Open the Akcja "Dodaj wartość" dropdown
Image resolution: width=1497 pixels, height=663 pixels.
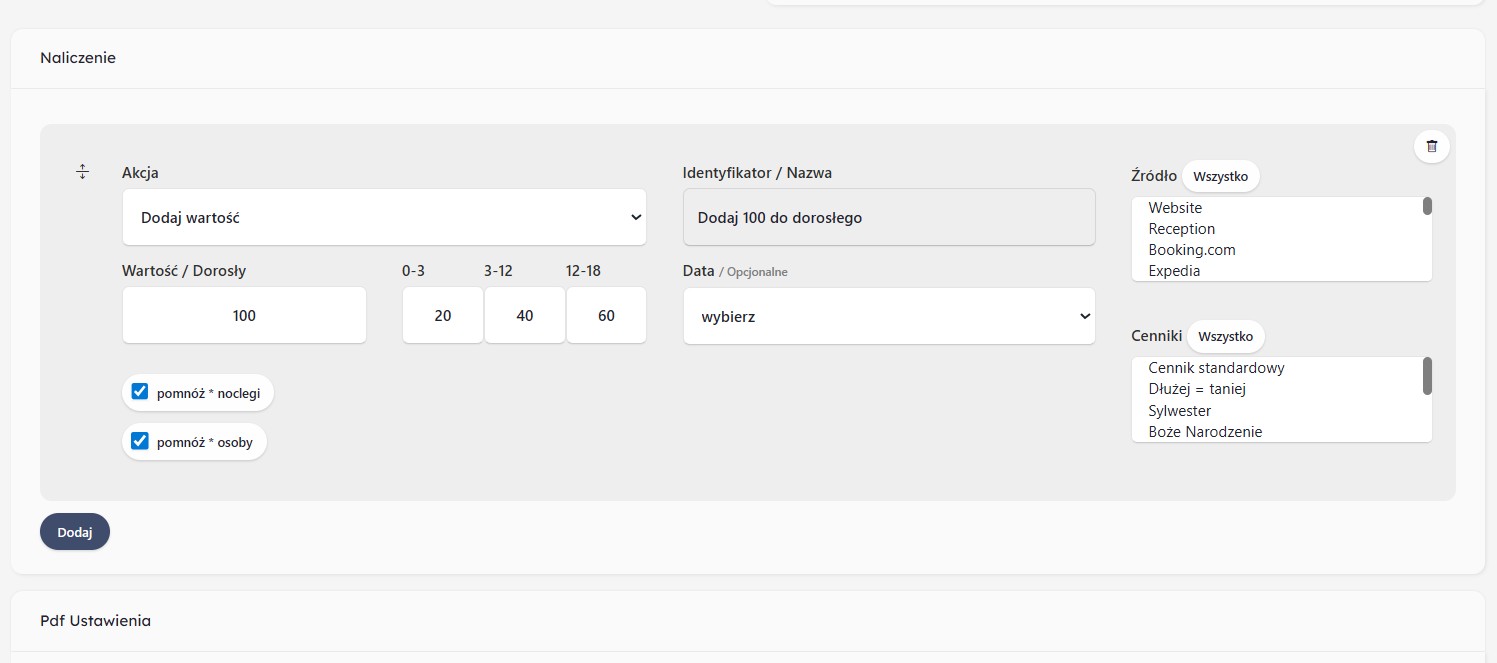pyautogui.click(x=384, y=217)
